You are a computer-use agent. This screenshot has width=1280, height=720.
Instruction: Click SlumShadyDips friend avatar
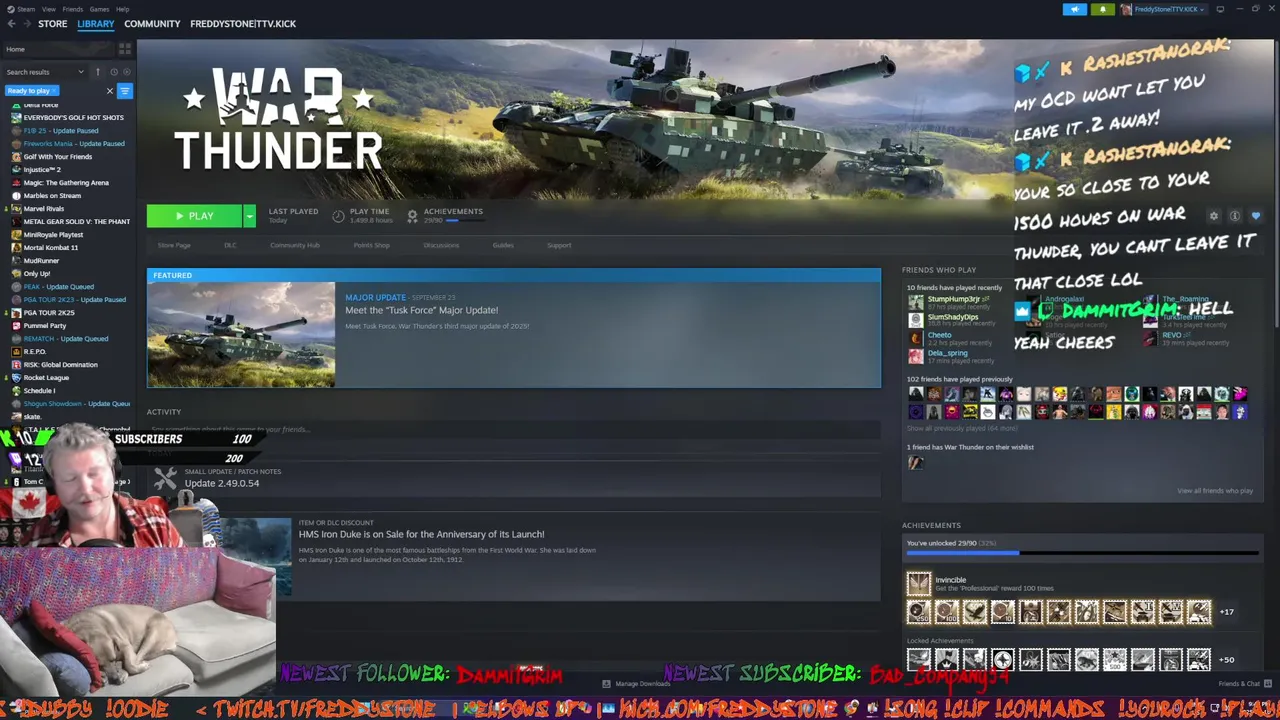(x=915, y=320)
